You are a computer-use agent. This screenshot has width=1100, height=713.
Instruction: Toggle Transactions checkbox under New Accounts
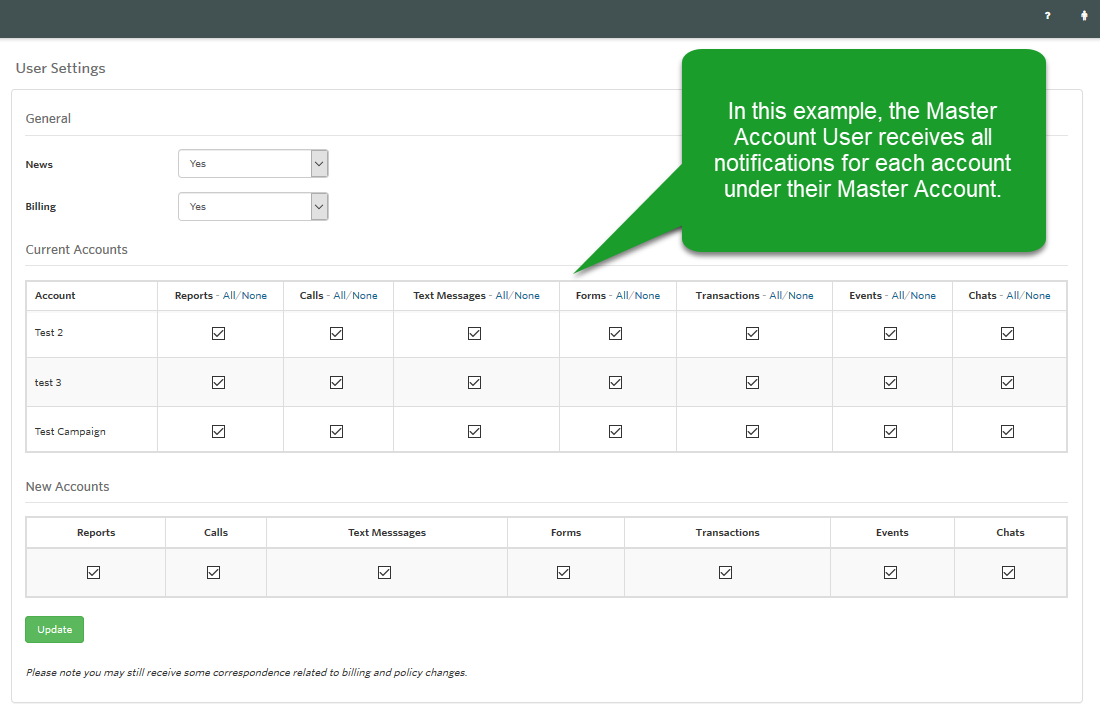click(725, 573)
